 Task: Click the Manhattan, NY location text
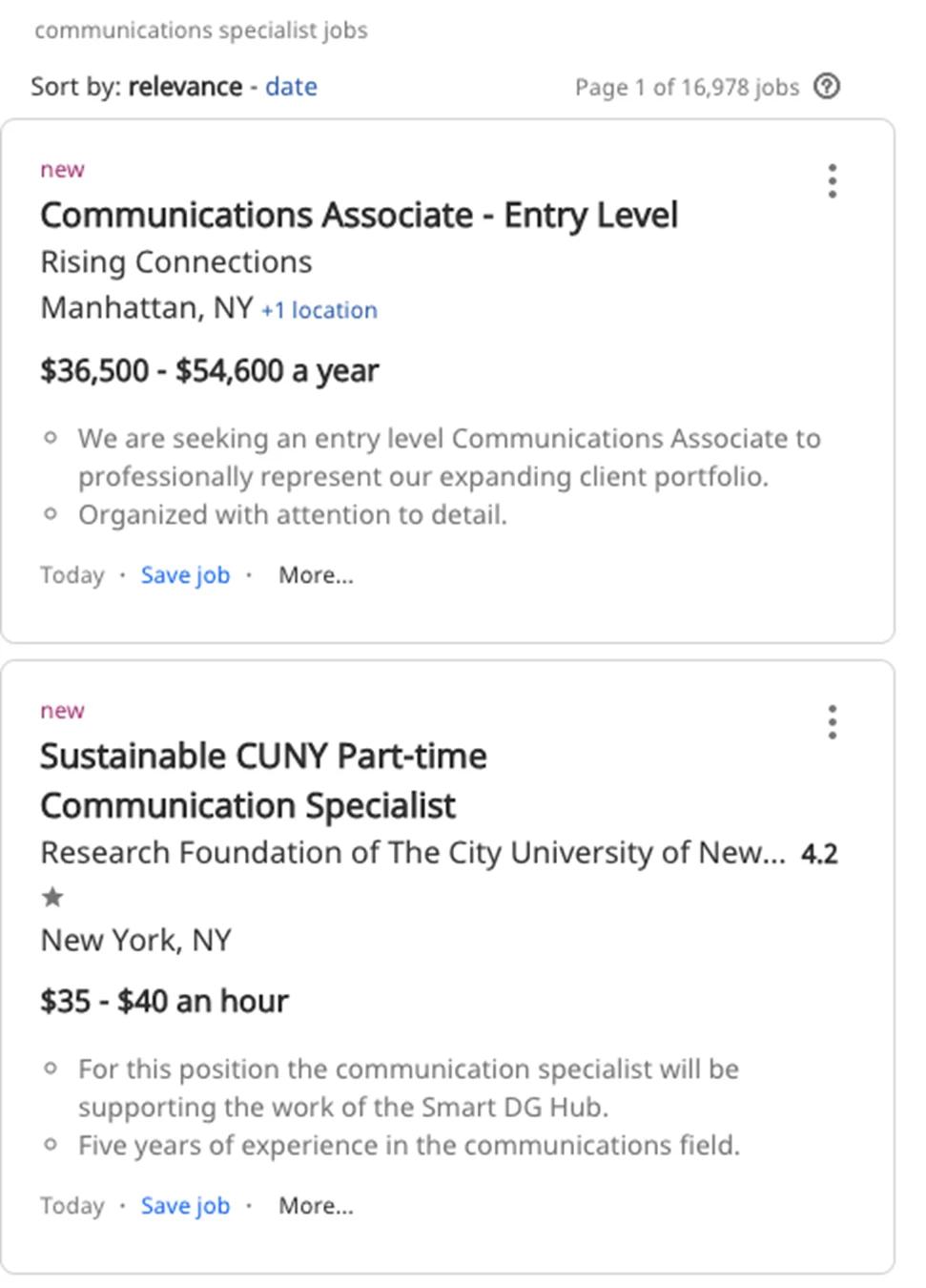coord(147,308)
